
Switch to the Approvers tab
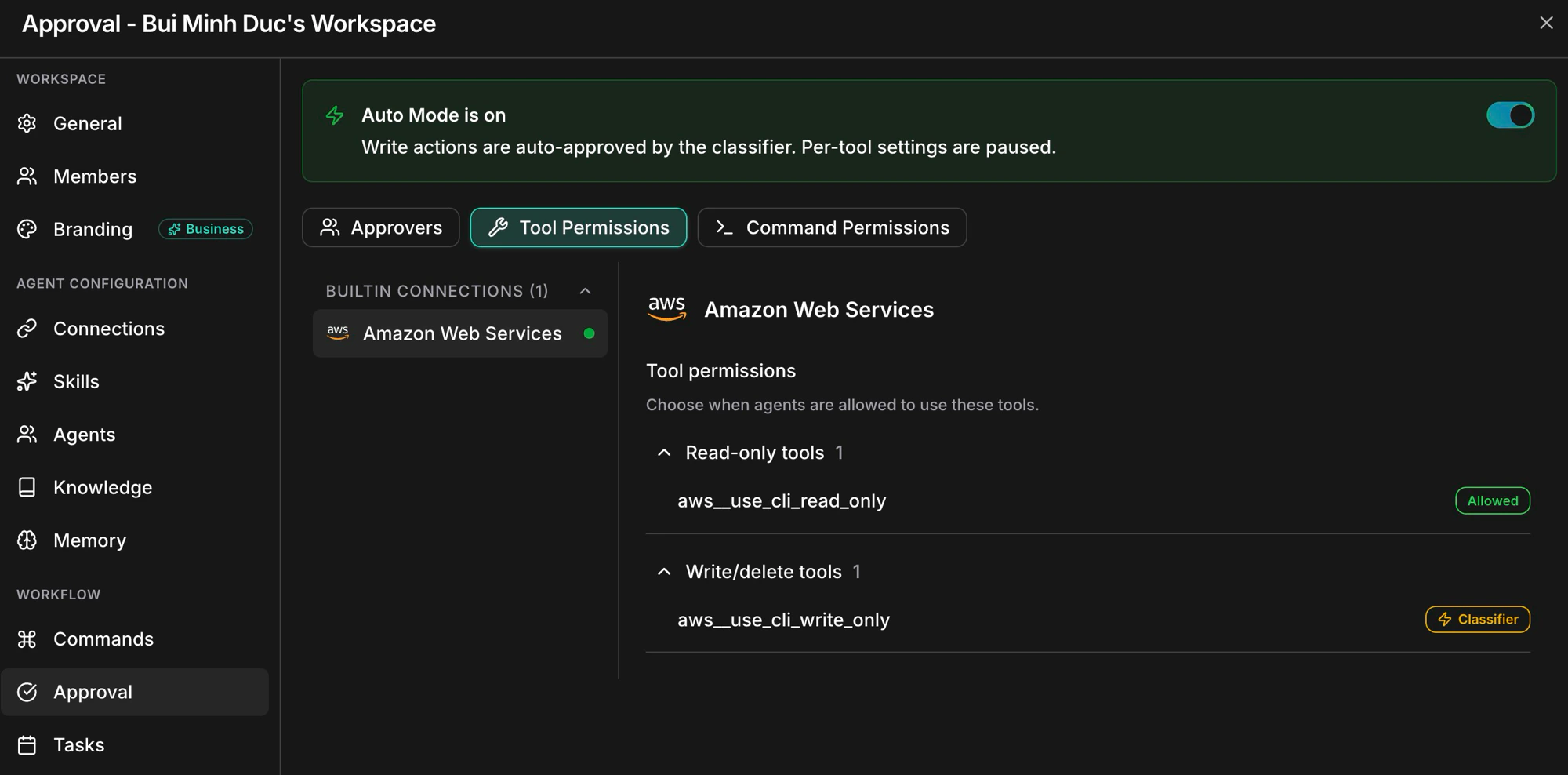point(381,227)
